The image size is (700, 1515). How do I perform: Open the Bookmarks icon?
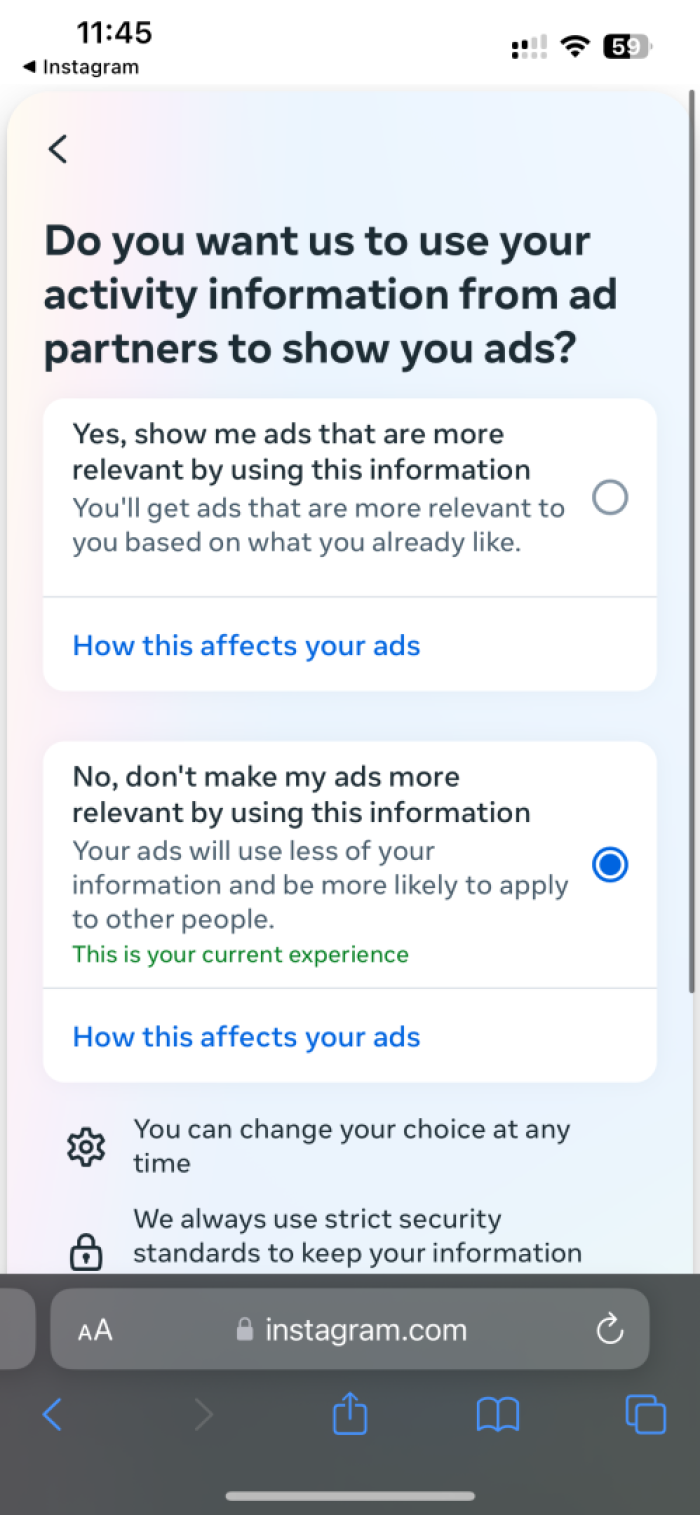[x=497, y=1414]
